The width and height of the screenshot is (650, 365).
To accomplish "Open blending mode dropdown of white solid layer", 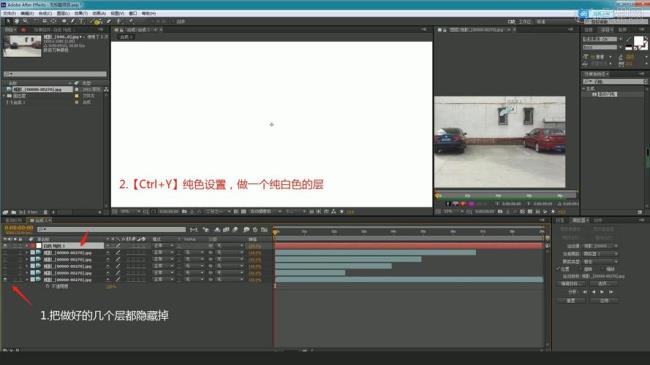I will coord(163,246).
